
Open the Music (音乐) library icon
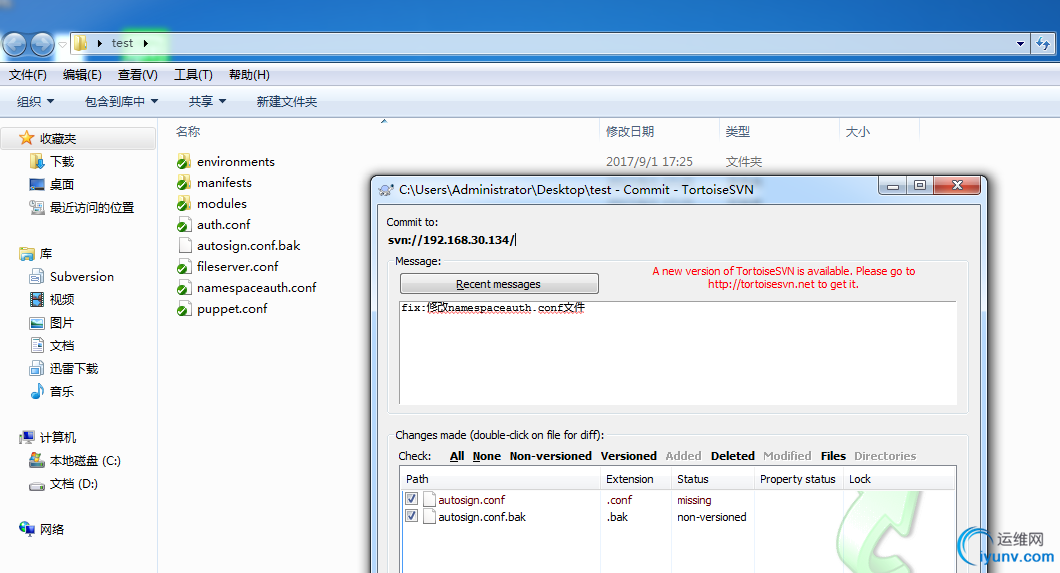37,391
